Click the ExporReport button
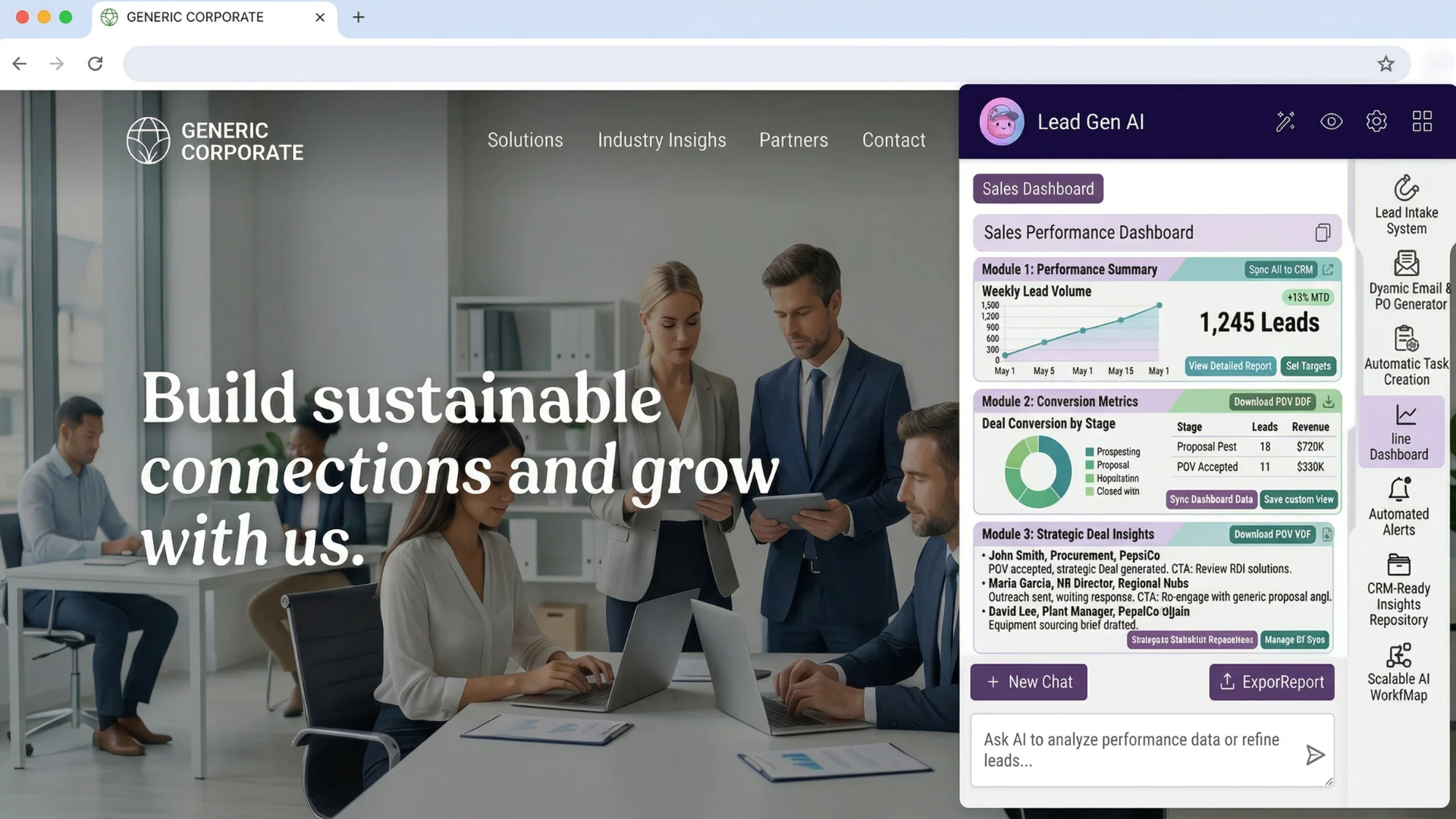Screen dimensions: 1456x819 tap(1271, 682)
